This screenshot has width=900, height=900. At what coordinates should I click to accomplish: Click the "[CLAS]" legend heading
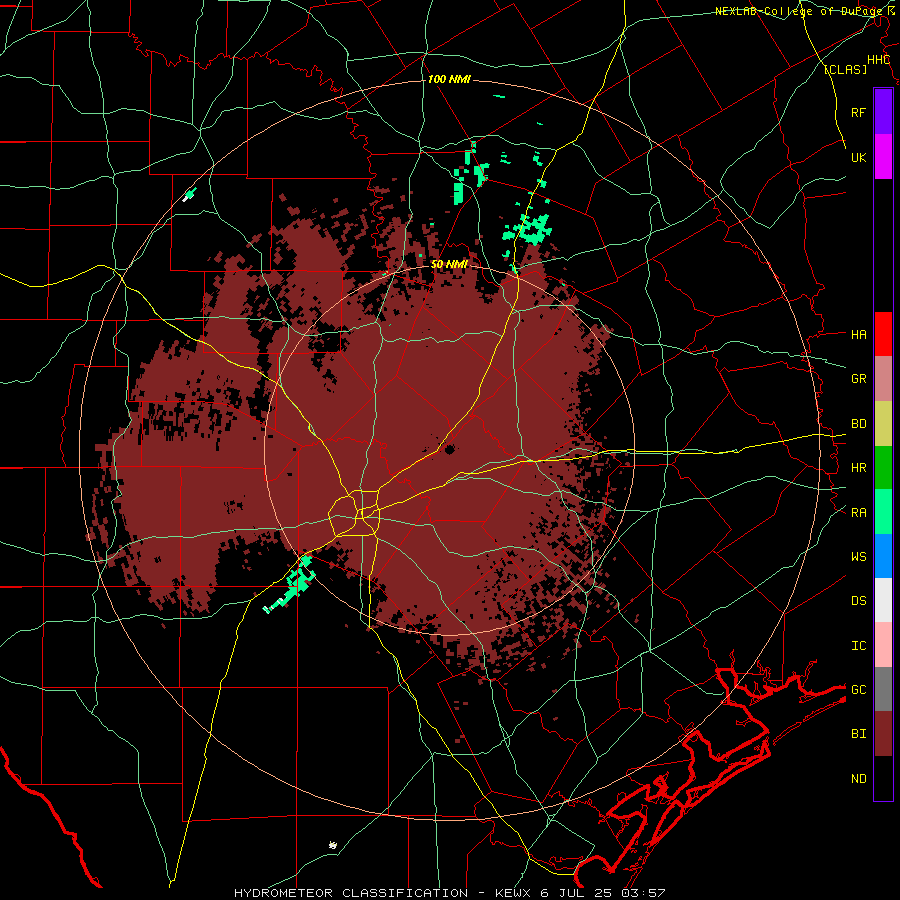(x=845, y=69)
